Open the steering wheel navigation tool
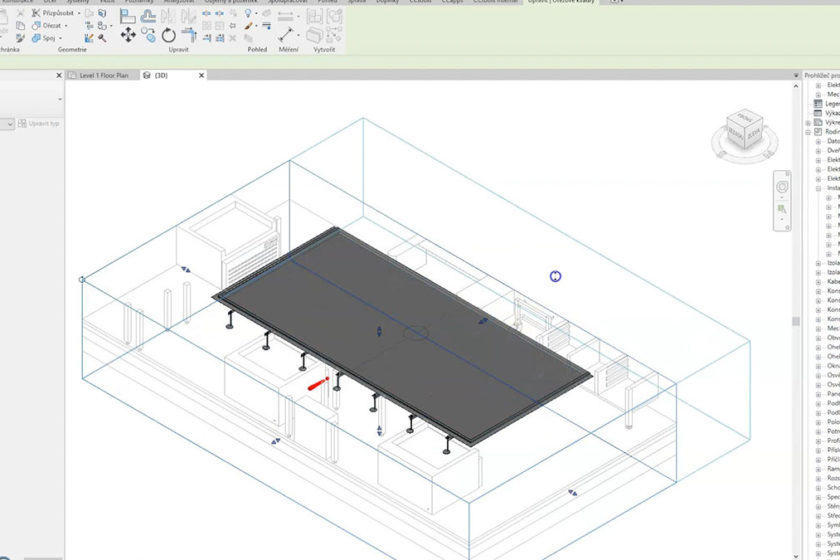Image resolution: width=840 pixels, height=560 pixels. 783,187
